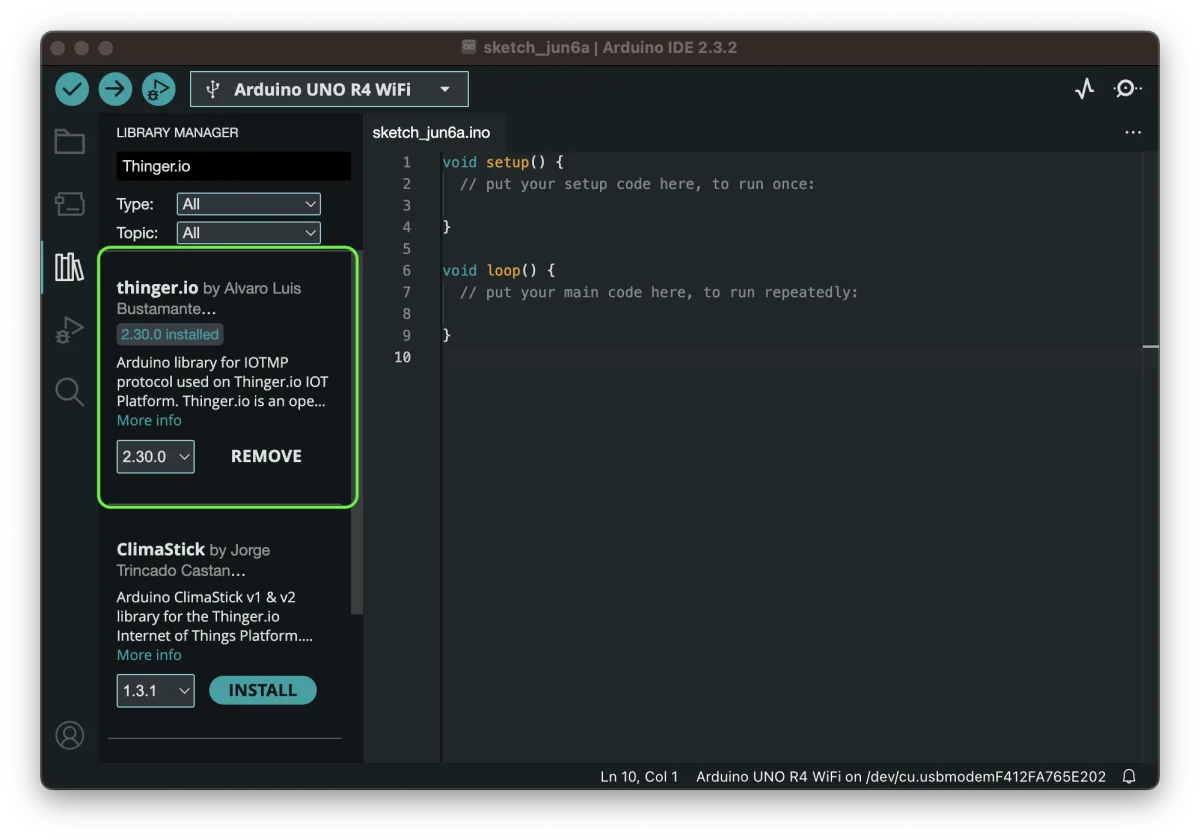
Task: Open More info for ClimaStick
Action: pyautogui.click(x=149, y=655)
